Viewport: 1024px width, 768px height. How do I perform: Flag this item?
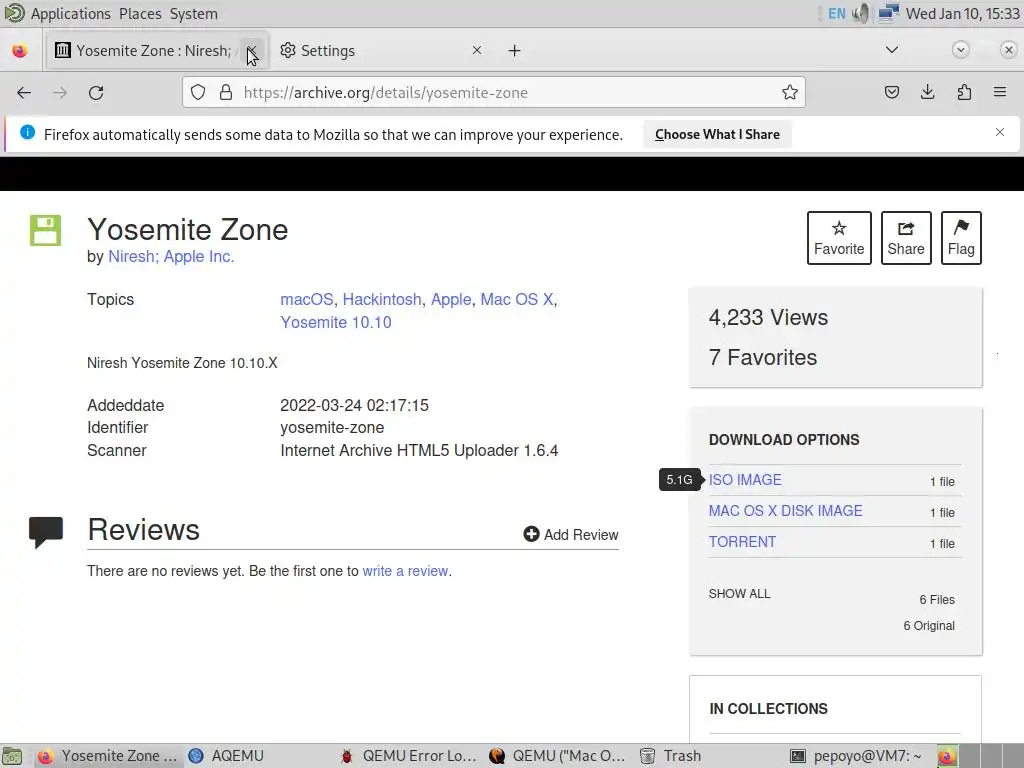(961, 238)
